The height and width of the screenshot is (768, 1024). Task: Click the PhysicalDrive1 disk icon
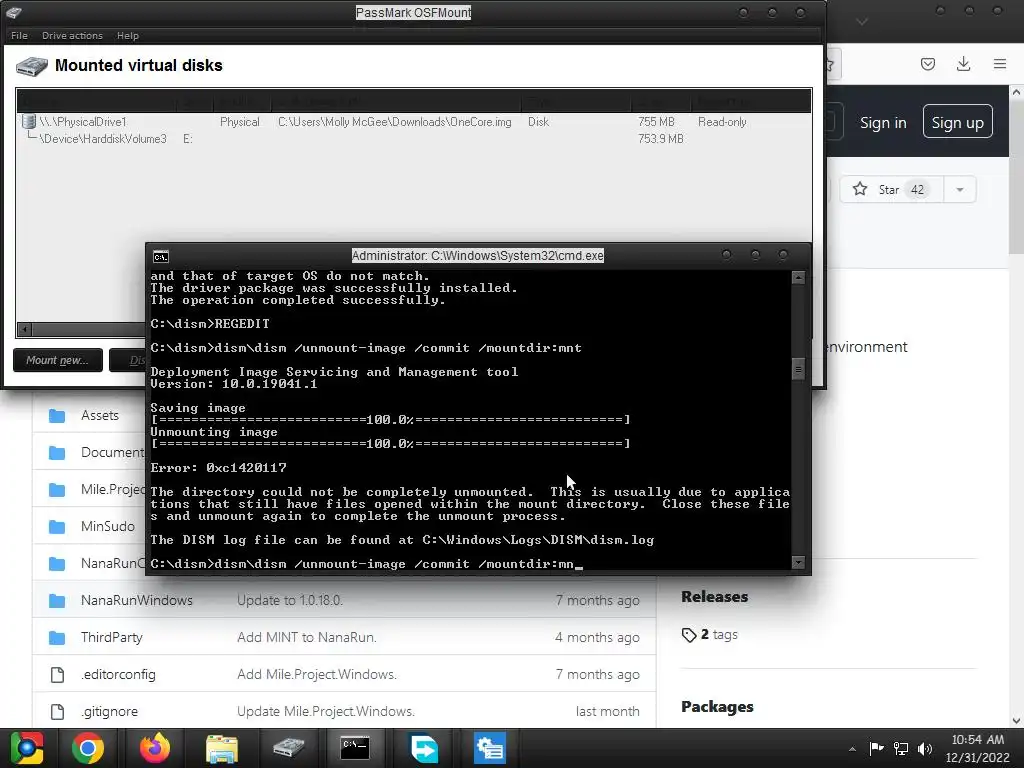28,121
